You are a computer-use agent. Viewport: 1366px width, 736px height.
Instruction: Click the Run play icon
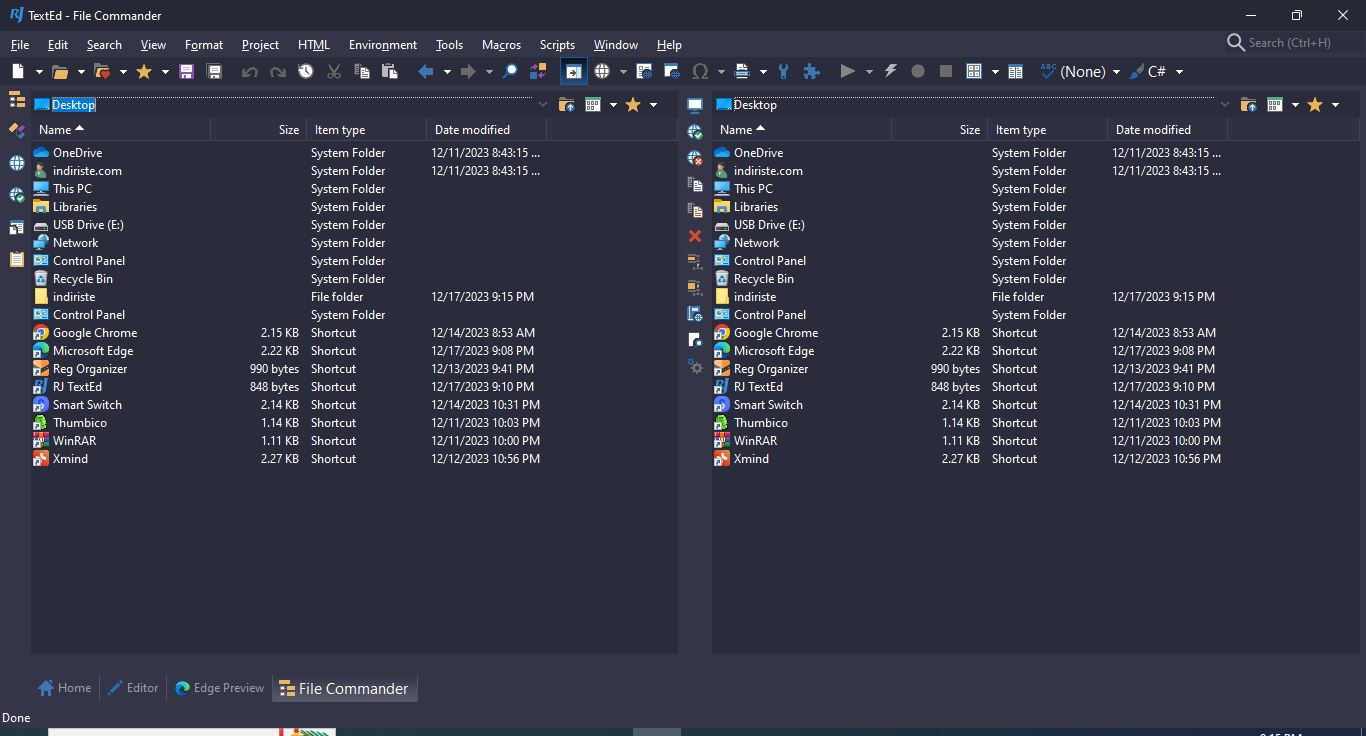pos(847,72)
